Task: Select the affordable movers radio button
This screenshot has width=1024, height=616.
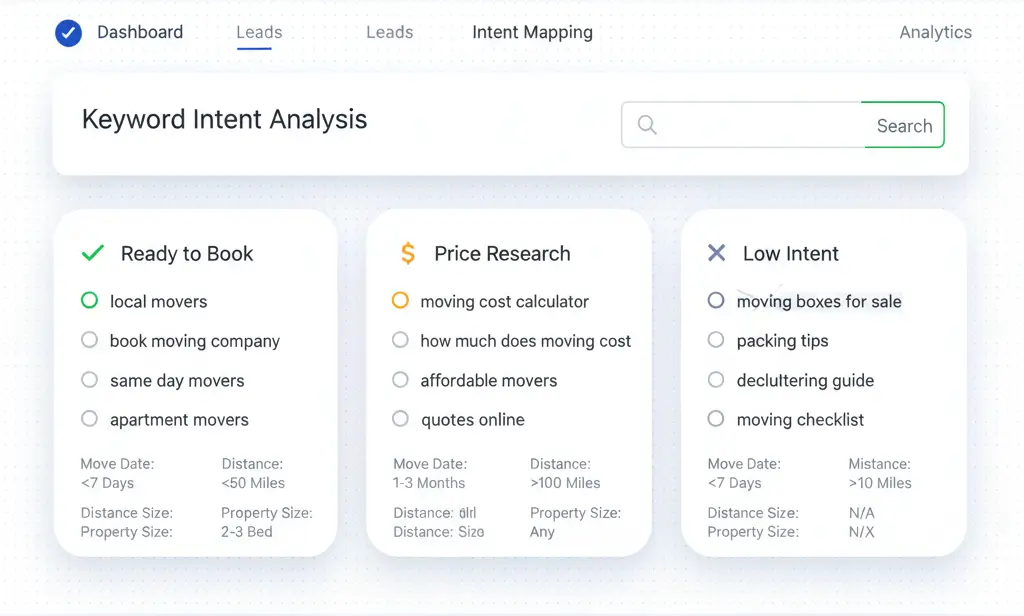Action: coord(400,380)
